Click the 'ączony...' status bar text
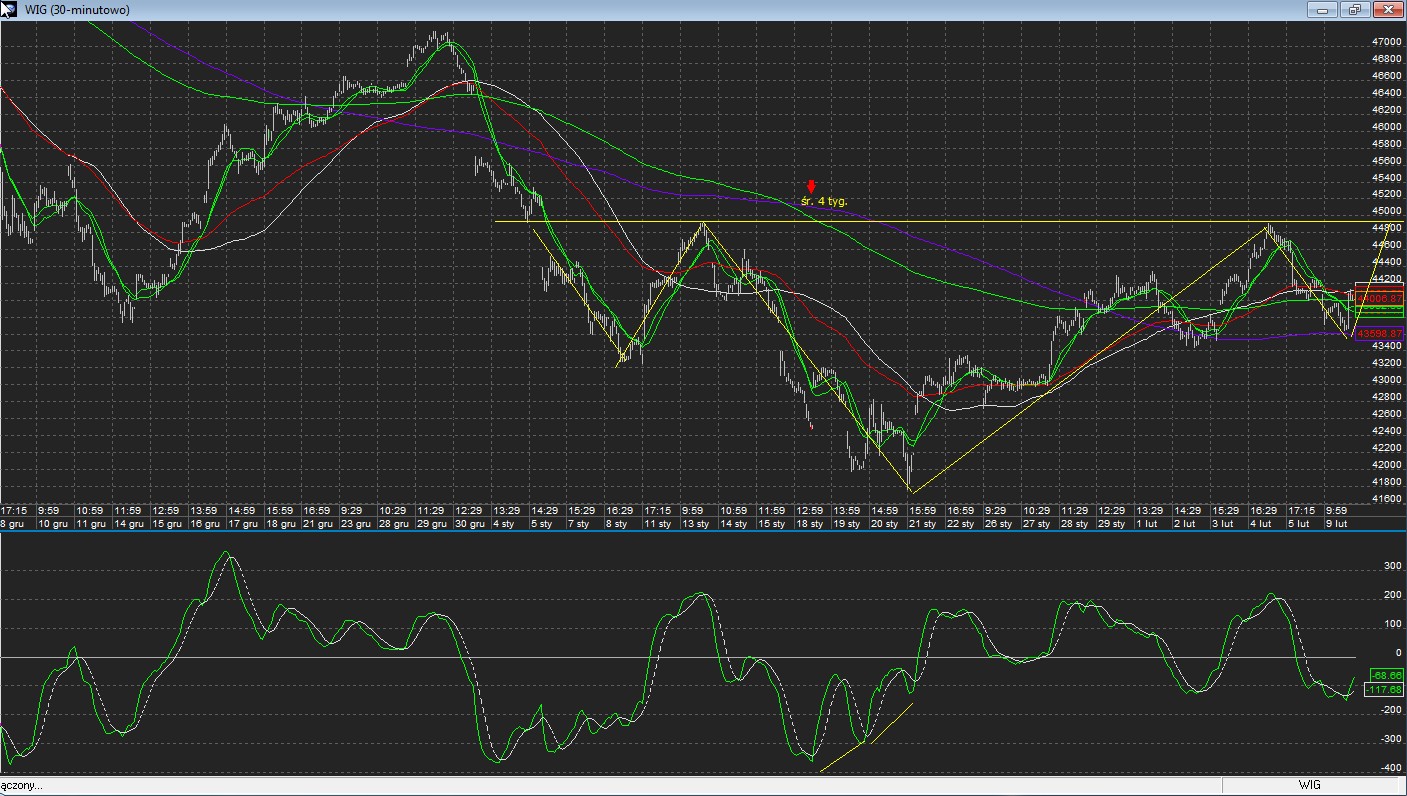 click(x=22, y=786)
